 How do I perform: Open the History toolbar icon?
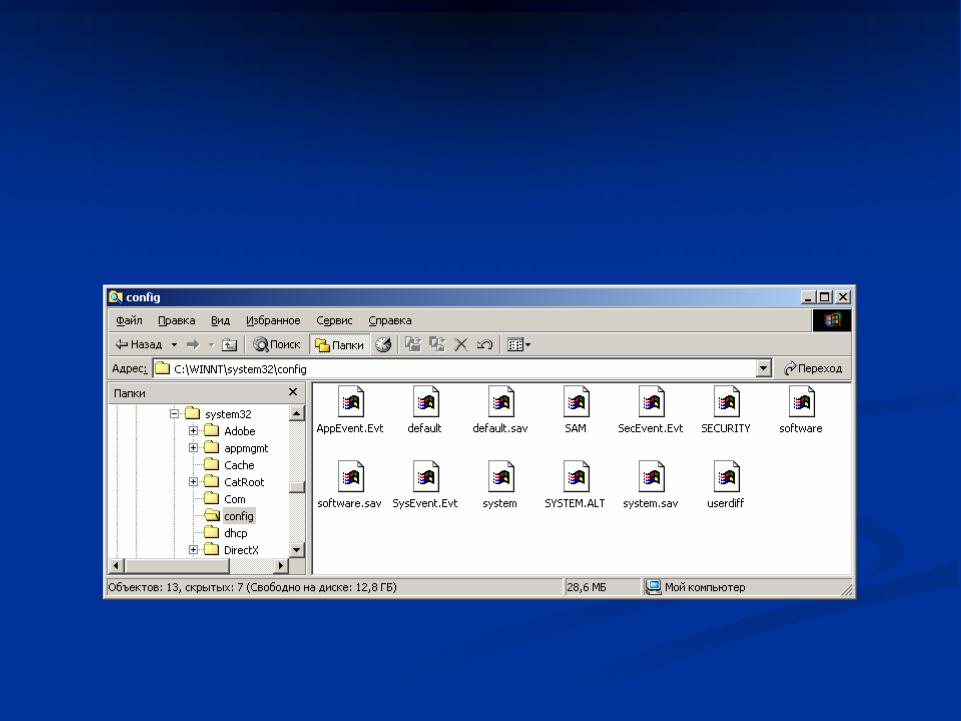point(383,345)
